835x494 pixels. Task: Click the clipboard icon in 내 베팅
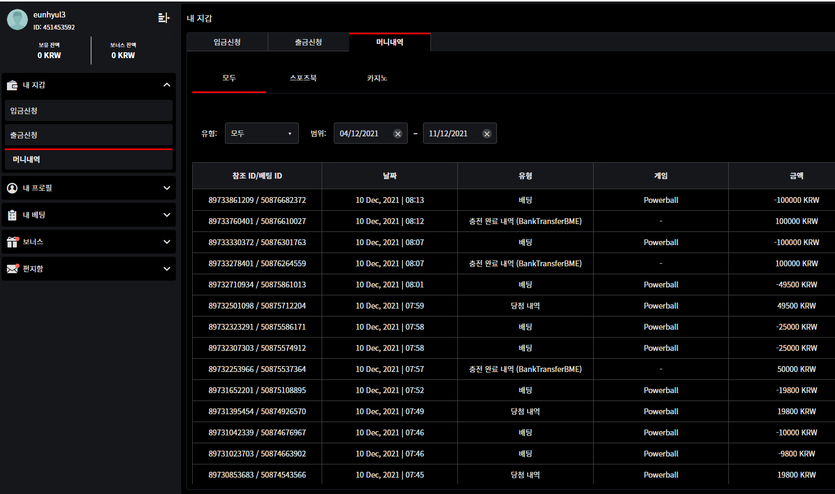tap(12, 215)
